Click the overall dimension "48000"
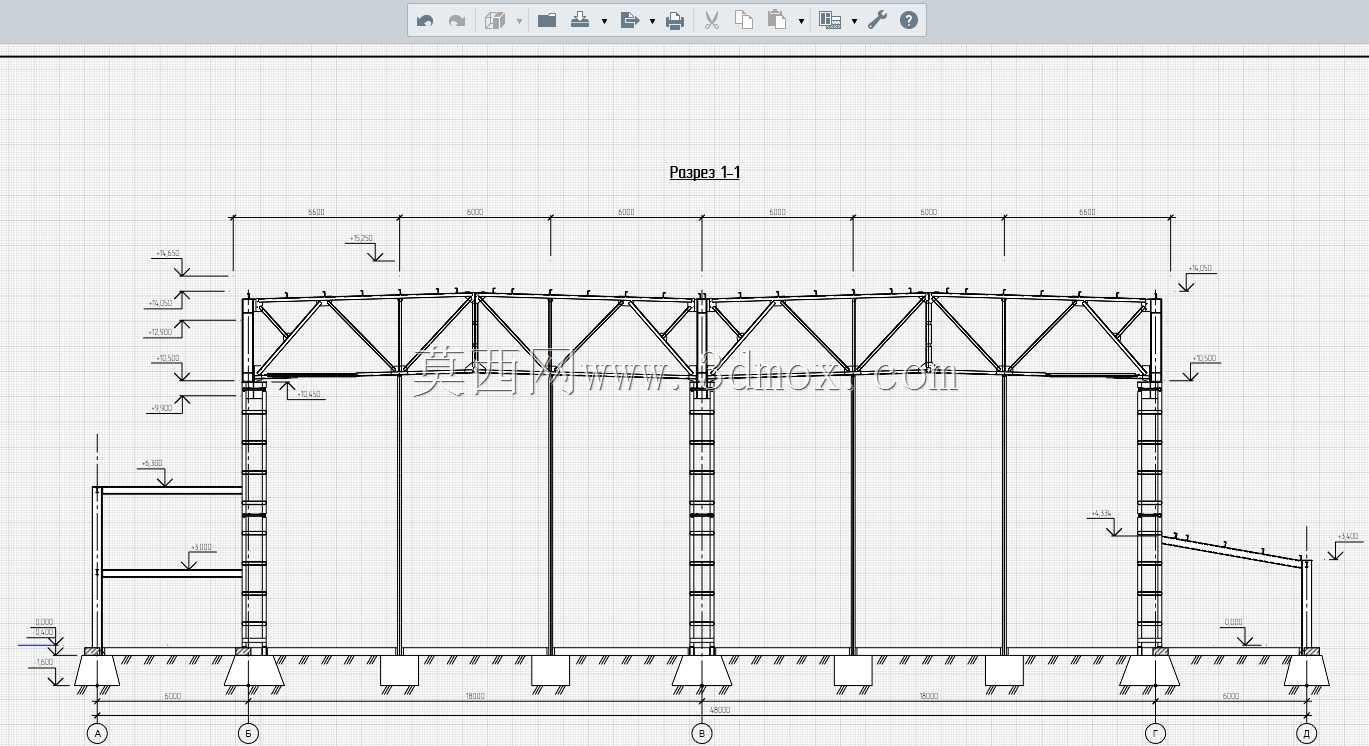Screen dimensions: 1369x746 coord(719,710)
